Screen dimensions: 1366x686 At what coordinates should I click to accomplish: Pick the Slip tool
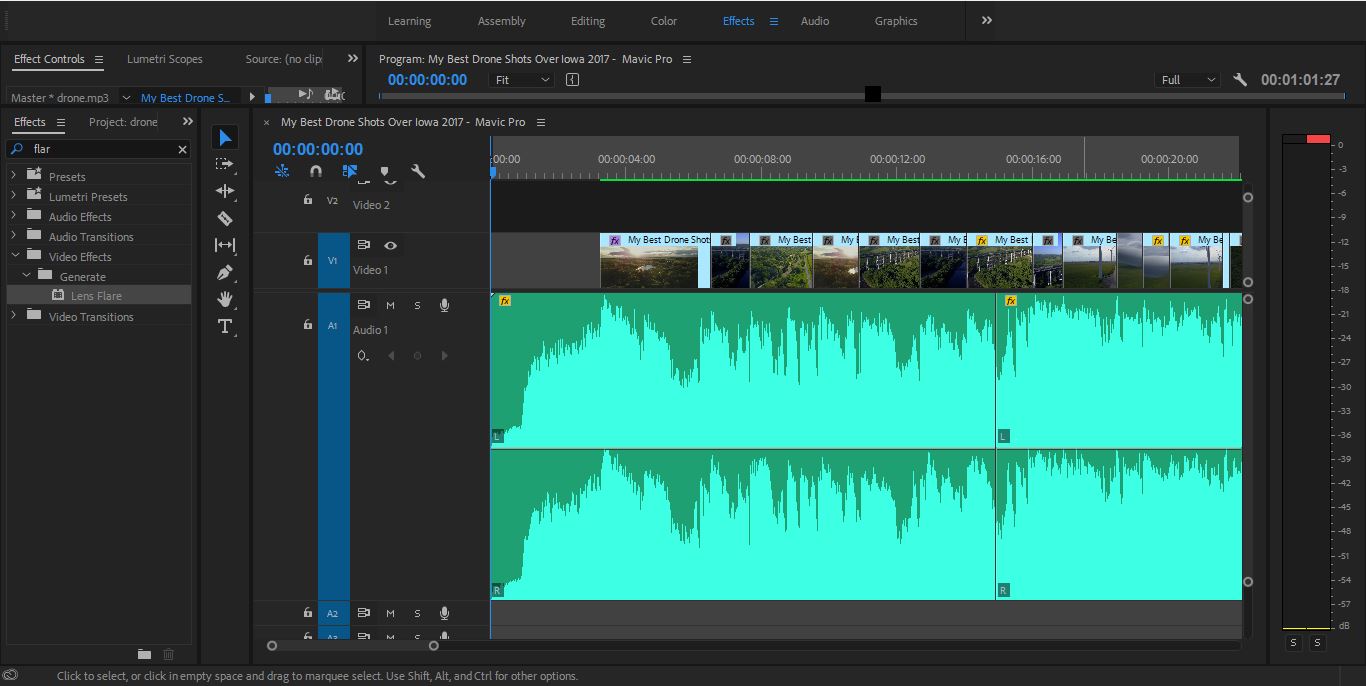click(224, 245)
